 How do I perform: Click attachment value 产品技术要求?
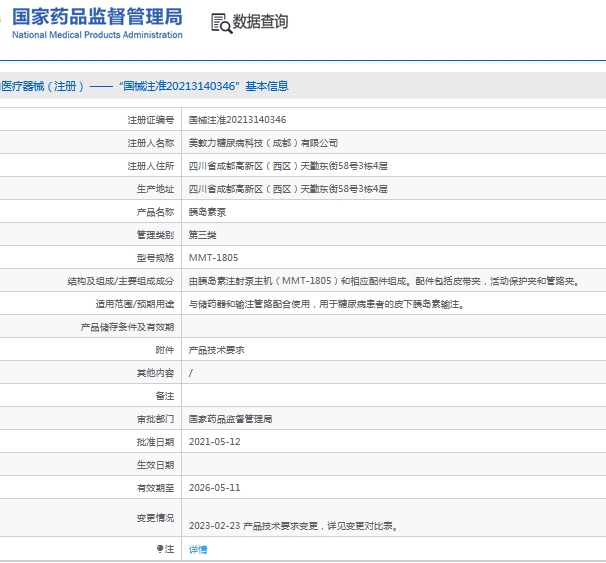coord(216,350)
